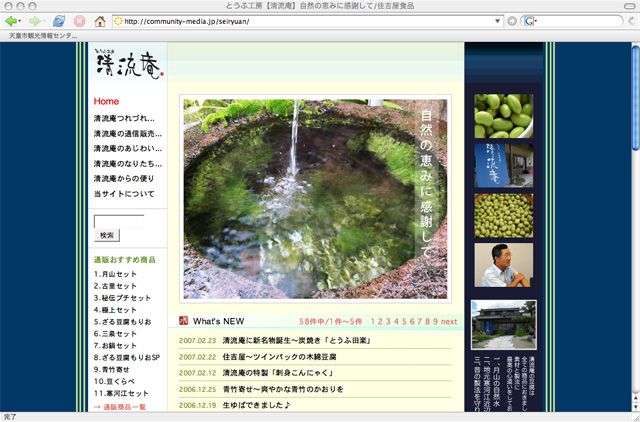Click the browser Back arrow button
640x422 pixels.
(10, 20)
